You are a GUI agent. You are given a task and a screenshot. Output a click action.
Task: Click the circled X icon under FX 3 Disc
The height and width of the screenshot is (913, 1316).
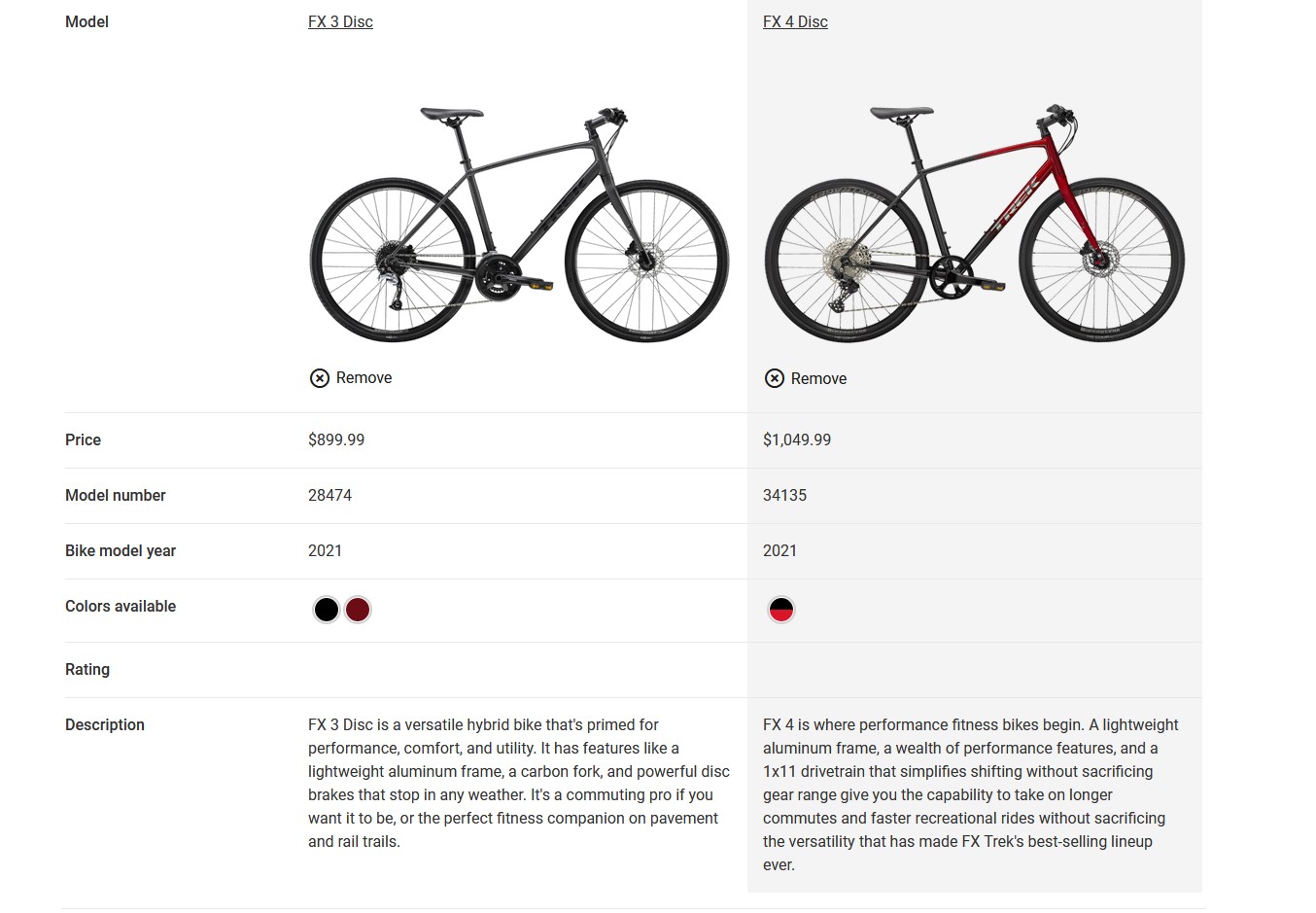[x=320, y=378]
